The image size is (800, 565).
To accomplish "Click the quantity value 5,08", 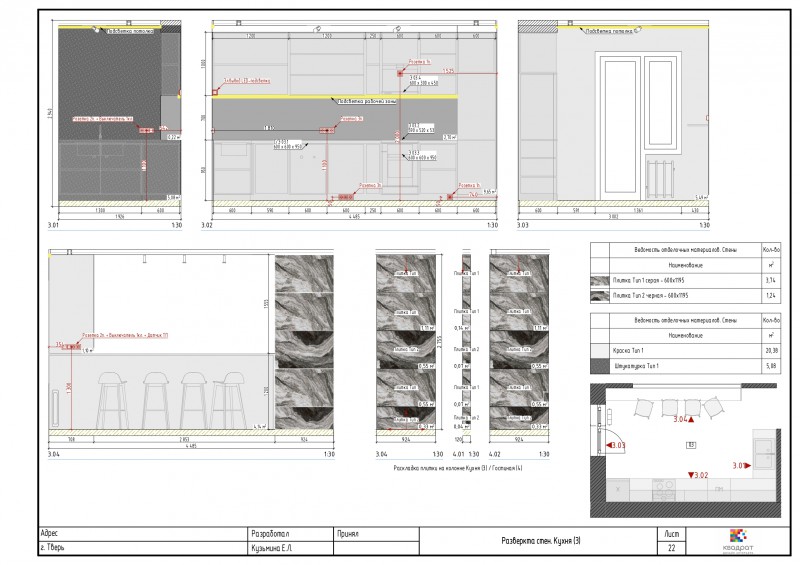I will pos(770,366).
